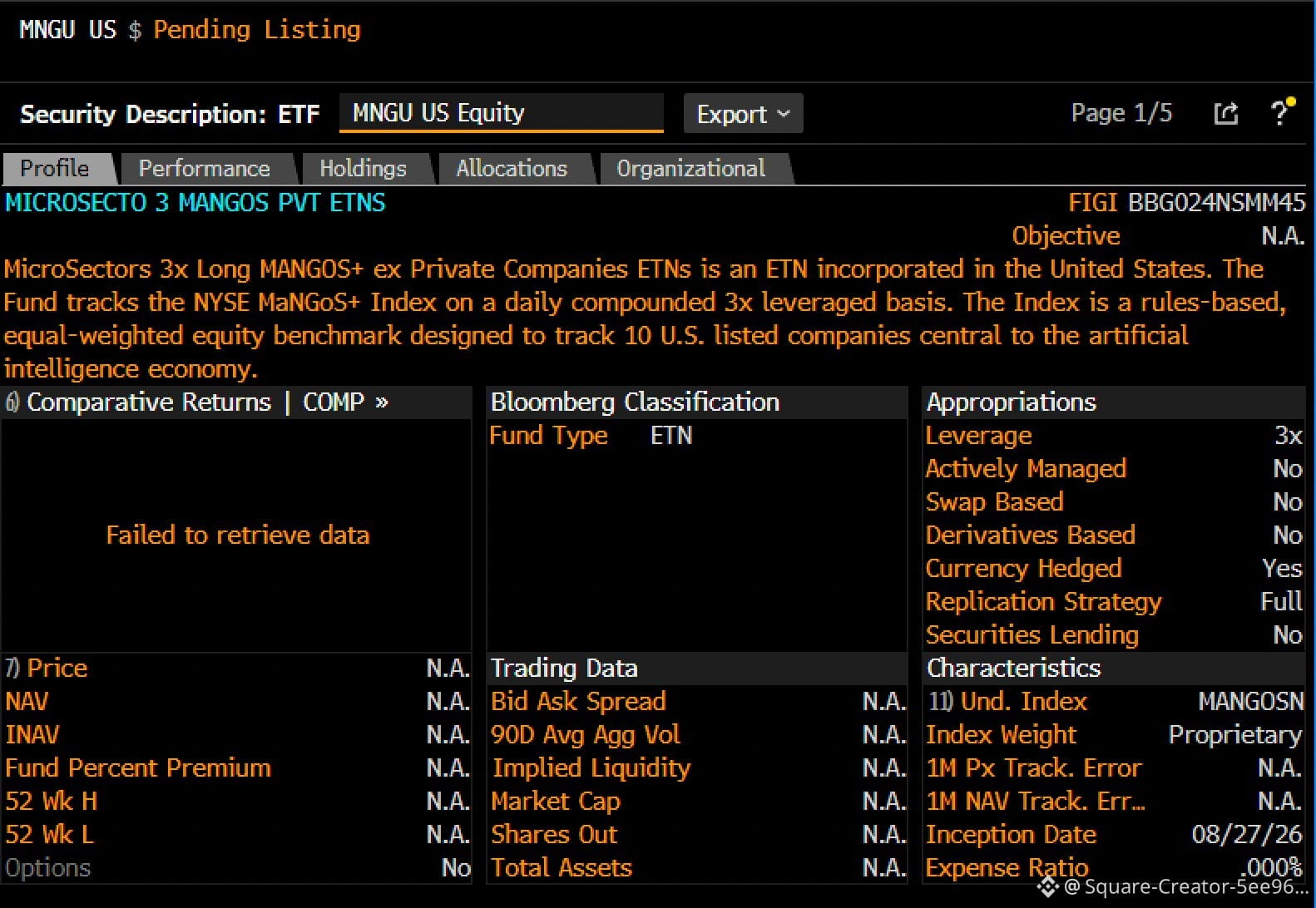
Task: Open the Performance tab
Action: (205, 168)
